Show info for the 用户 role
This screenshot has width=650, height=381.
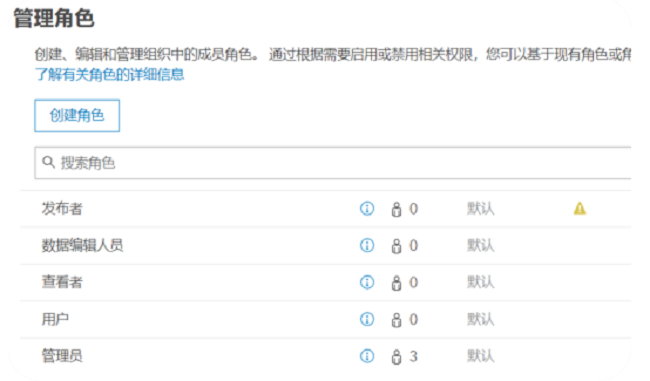tap(367, 319)
